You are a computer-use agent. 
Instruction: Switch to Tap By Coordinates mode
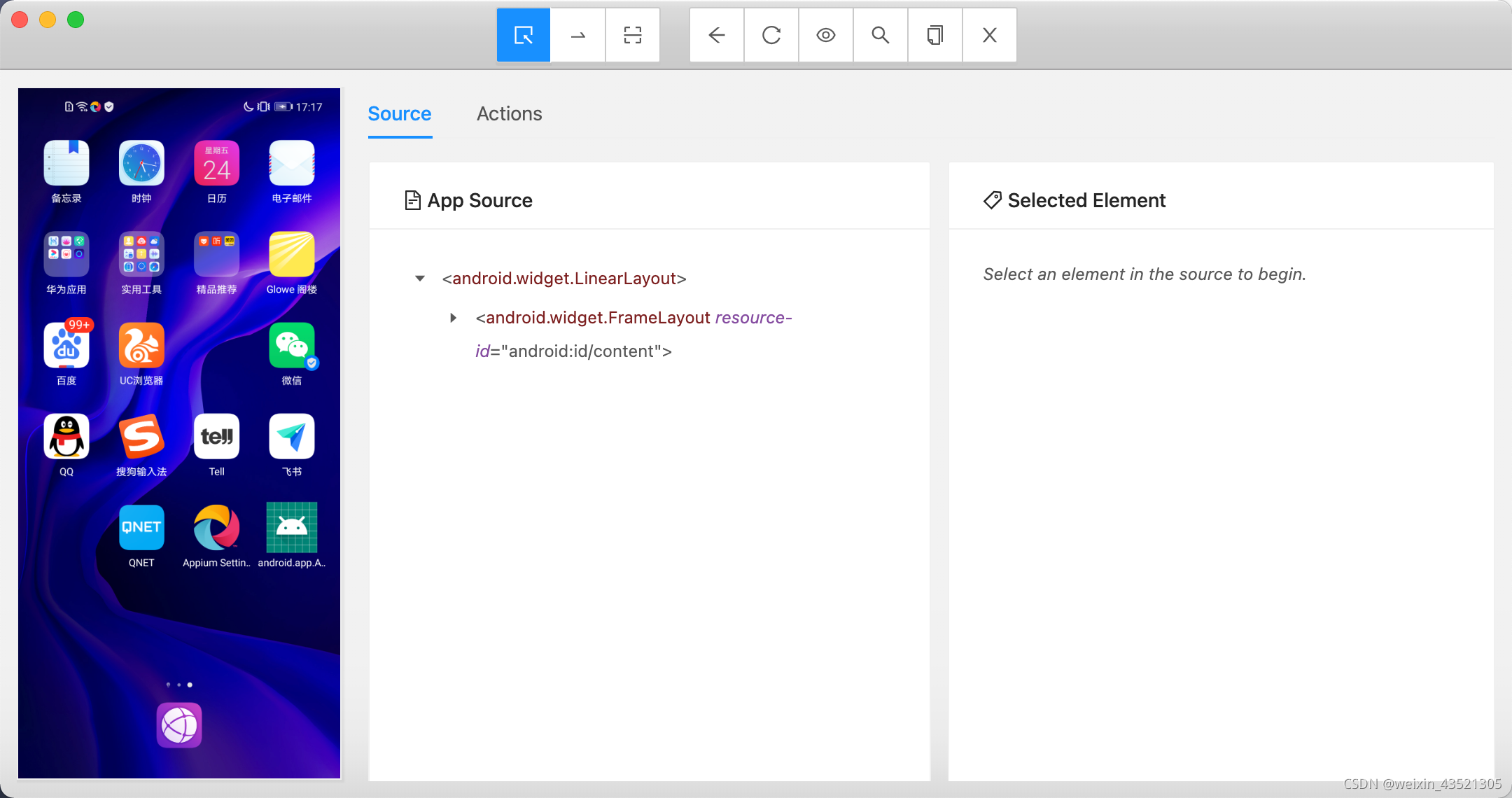633,35
